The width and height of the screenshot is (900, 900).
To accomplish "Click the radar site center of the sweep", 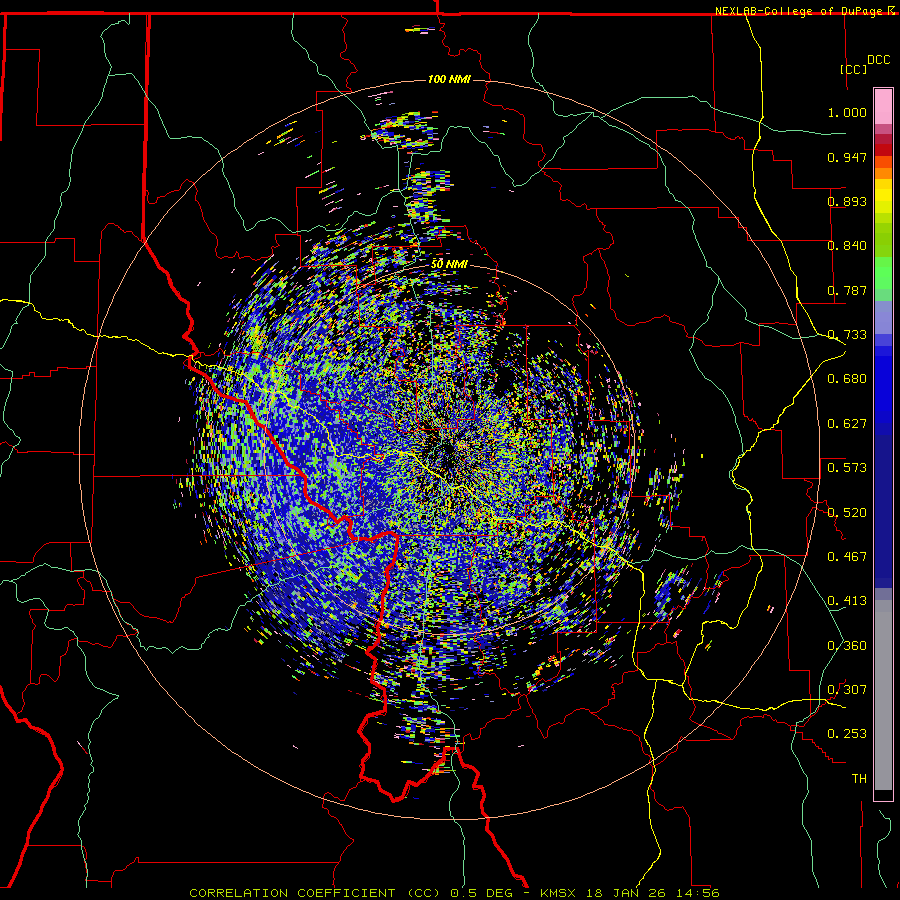I will 449,451.
